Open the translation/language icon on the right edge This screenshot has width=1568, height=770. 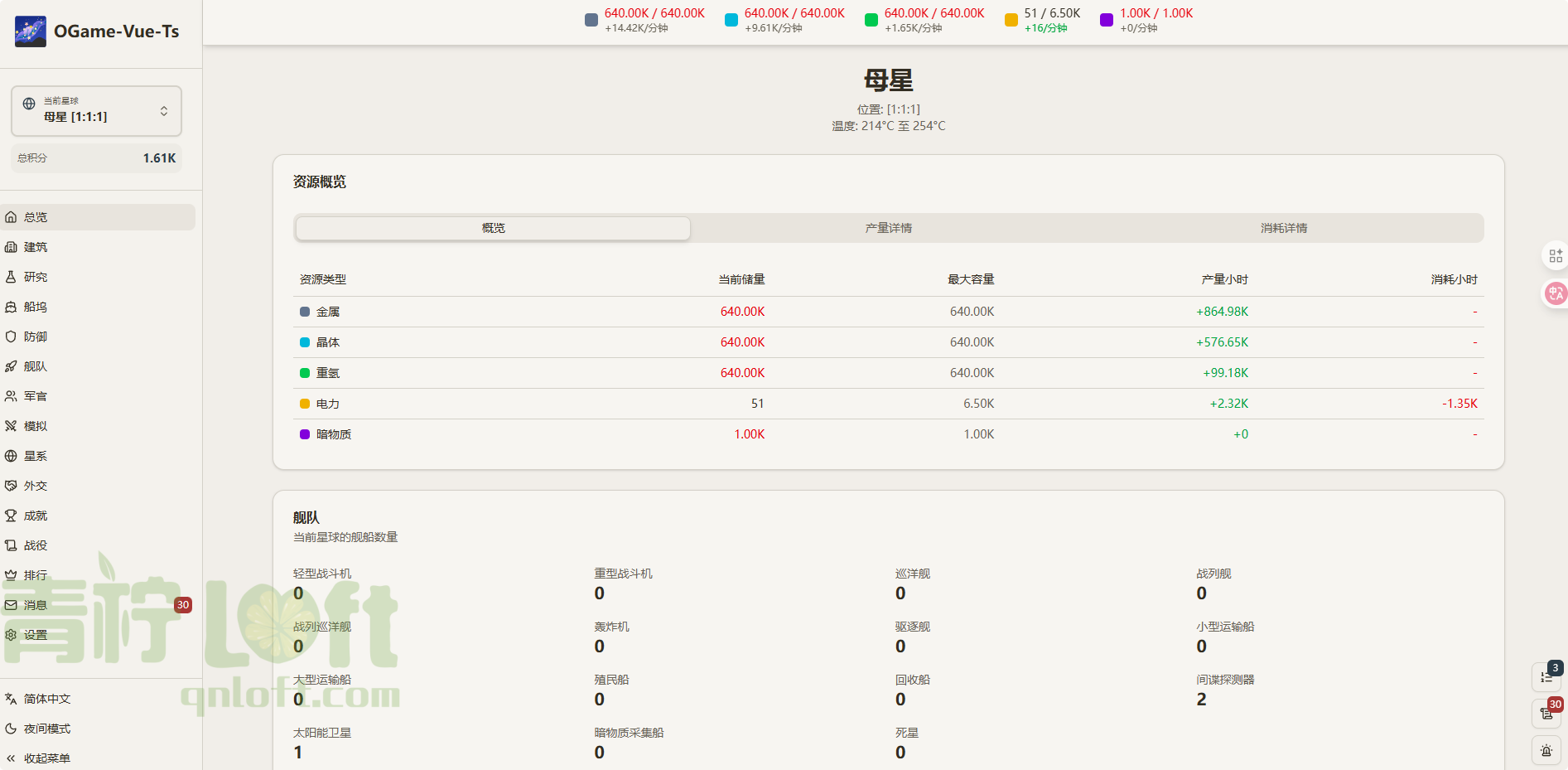point(1555,293)
